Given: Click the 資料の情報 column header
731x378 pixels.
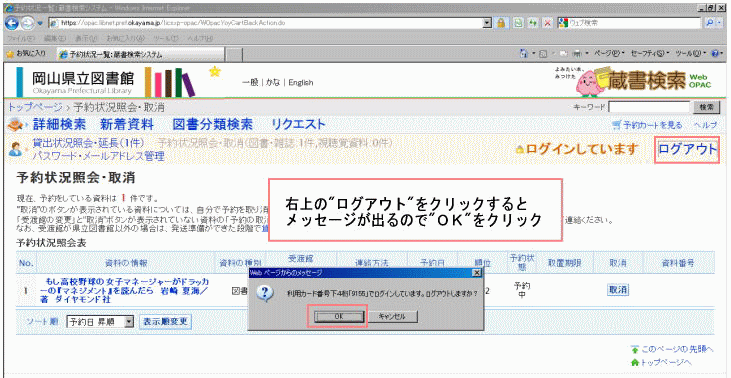Looking at the screenshot, I should pyautogui.click(x=126, y=263).
